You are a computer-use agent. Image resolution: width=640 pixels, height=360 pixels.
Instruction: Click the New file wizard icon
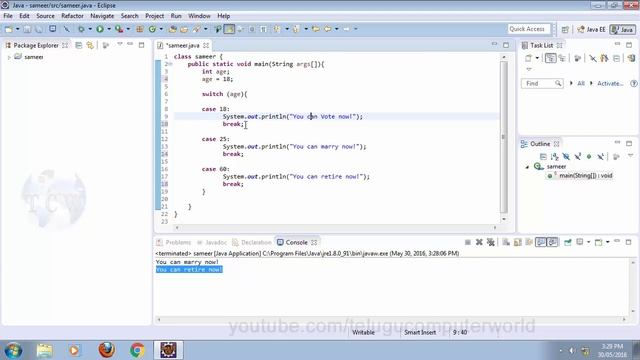tap(8, 29)
